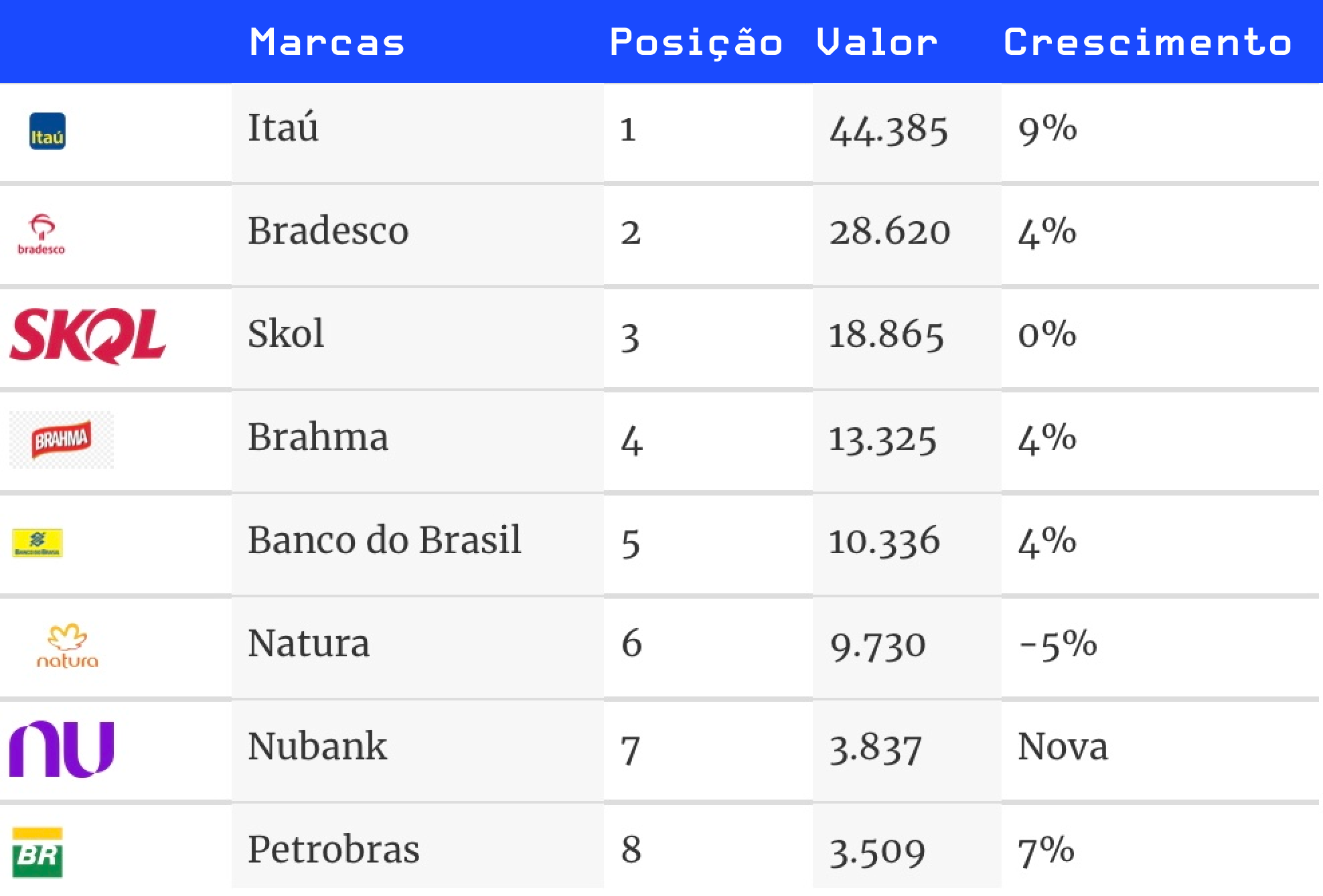This screenshot has width=1323, height=896.
Task: Click the Bradesco logo icon
Action: point(42,234)
